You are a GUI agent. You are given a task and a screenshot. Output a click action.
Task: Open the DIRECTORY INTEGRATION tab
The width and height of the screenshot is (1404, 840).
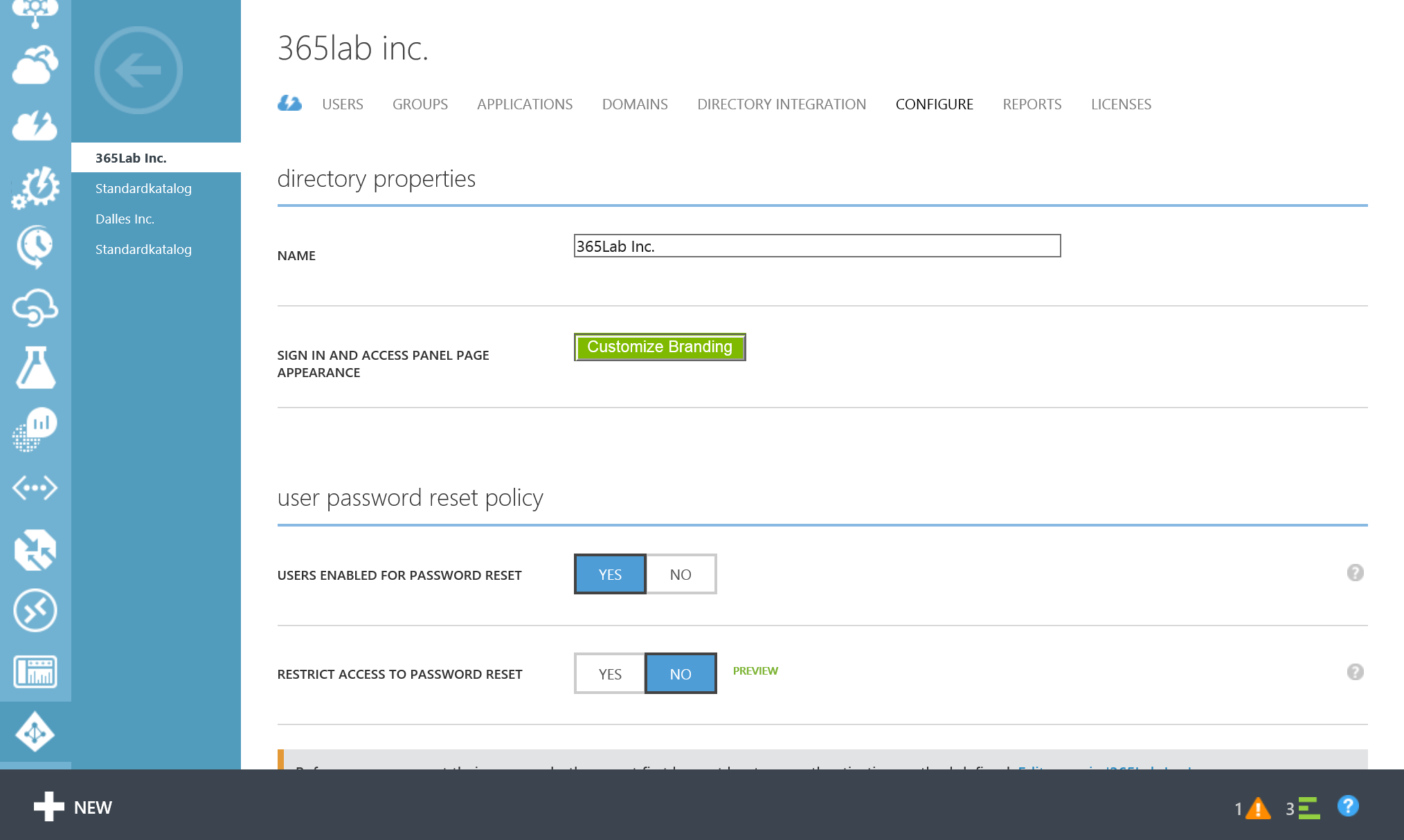point(781,104)
